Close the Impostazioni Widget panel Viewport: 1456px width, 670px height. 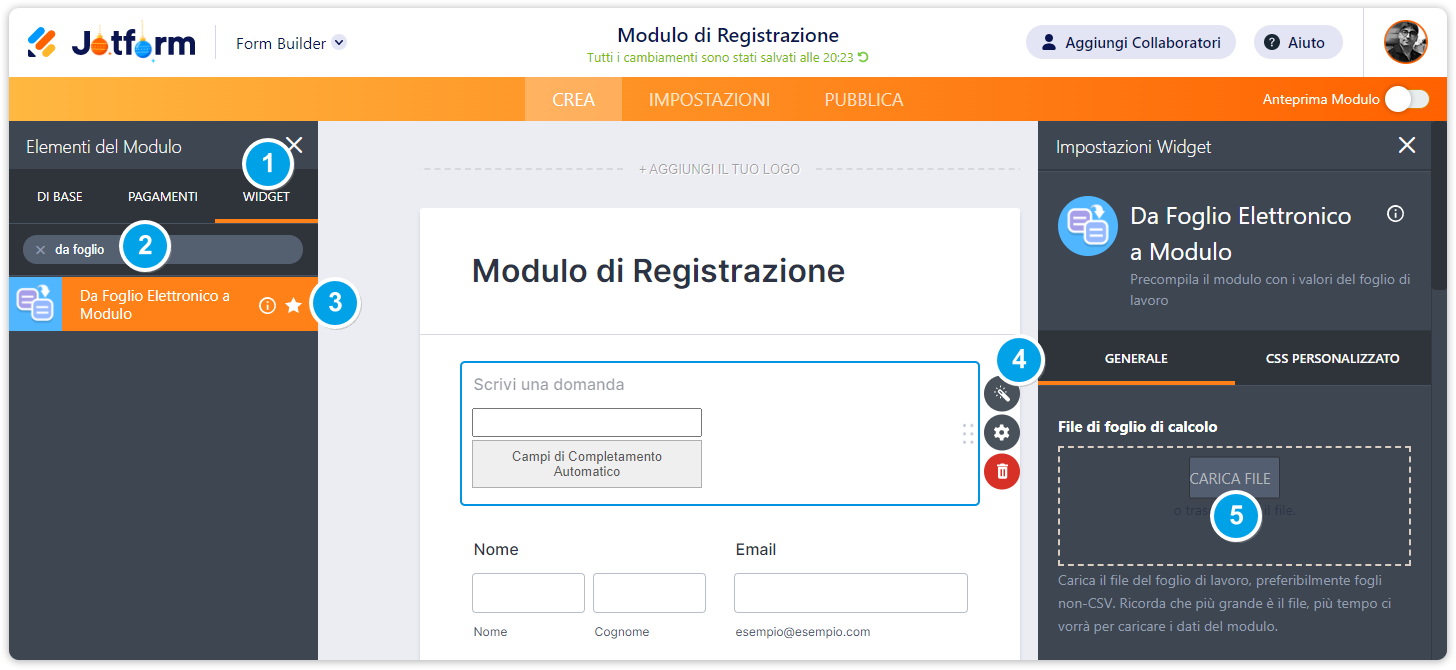1406,146
